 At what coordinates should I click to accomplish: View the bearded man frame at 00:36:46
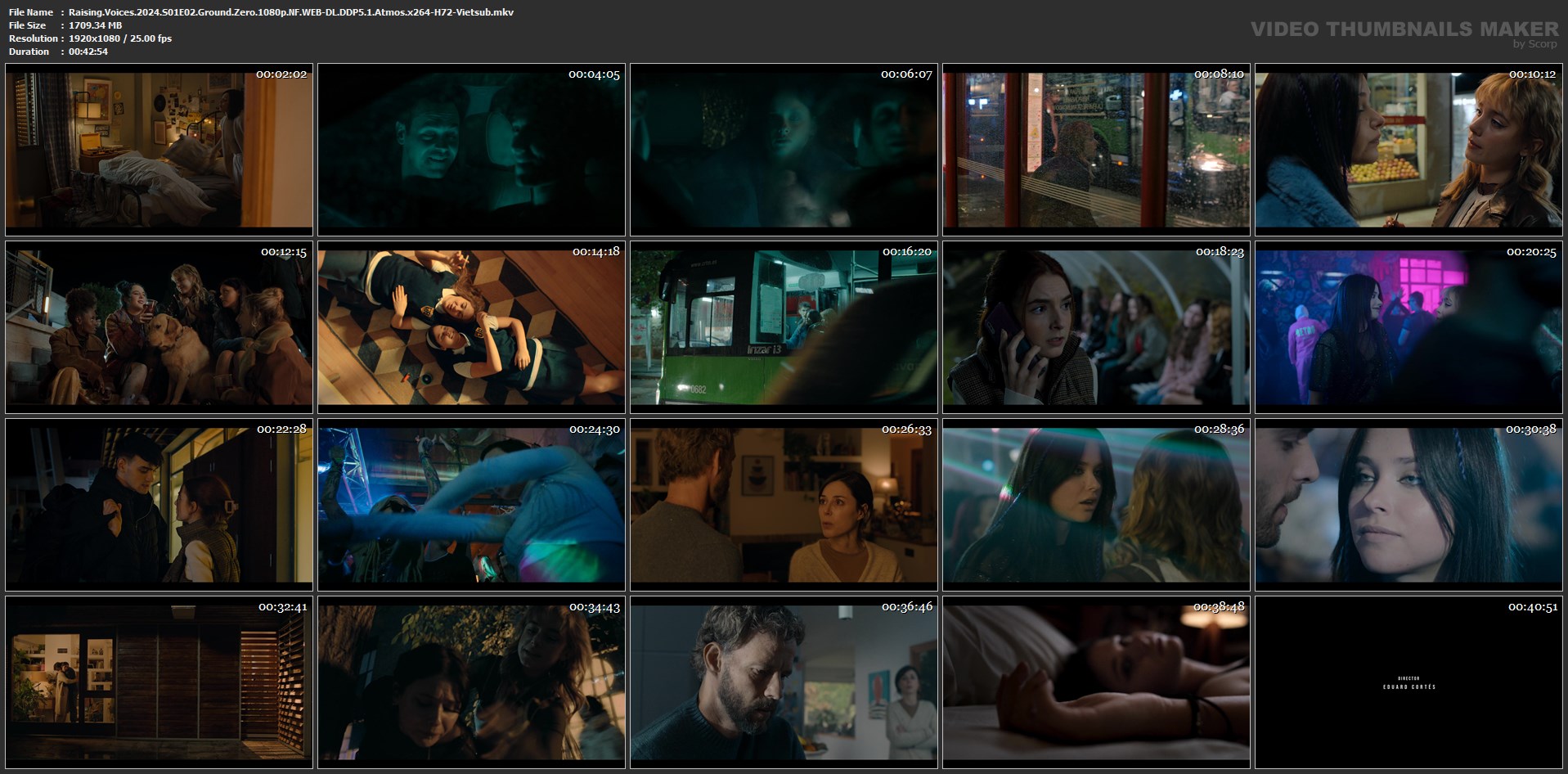click(x=784, y=682)
